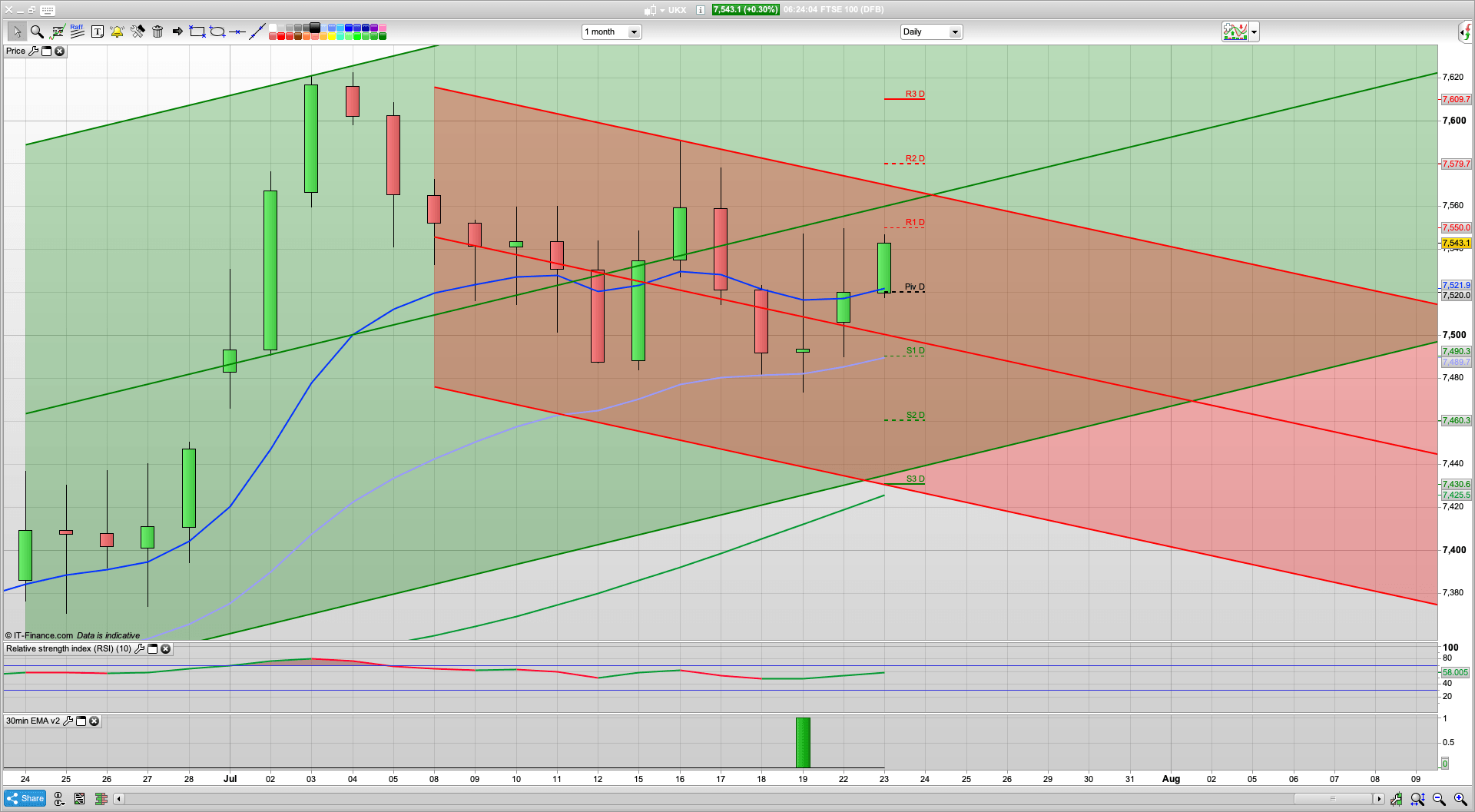Image resolution: width=1475 pixels, height=812 pixels.
Task: Select the black arrow drawing tool
Action: click(x=177, y=31)
